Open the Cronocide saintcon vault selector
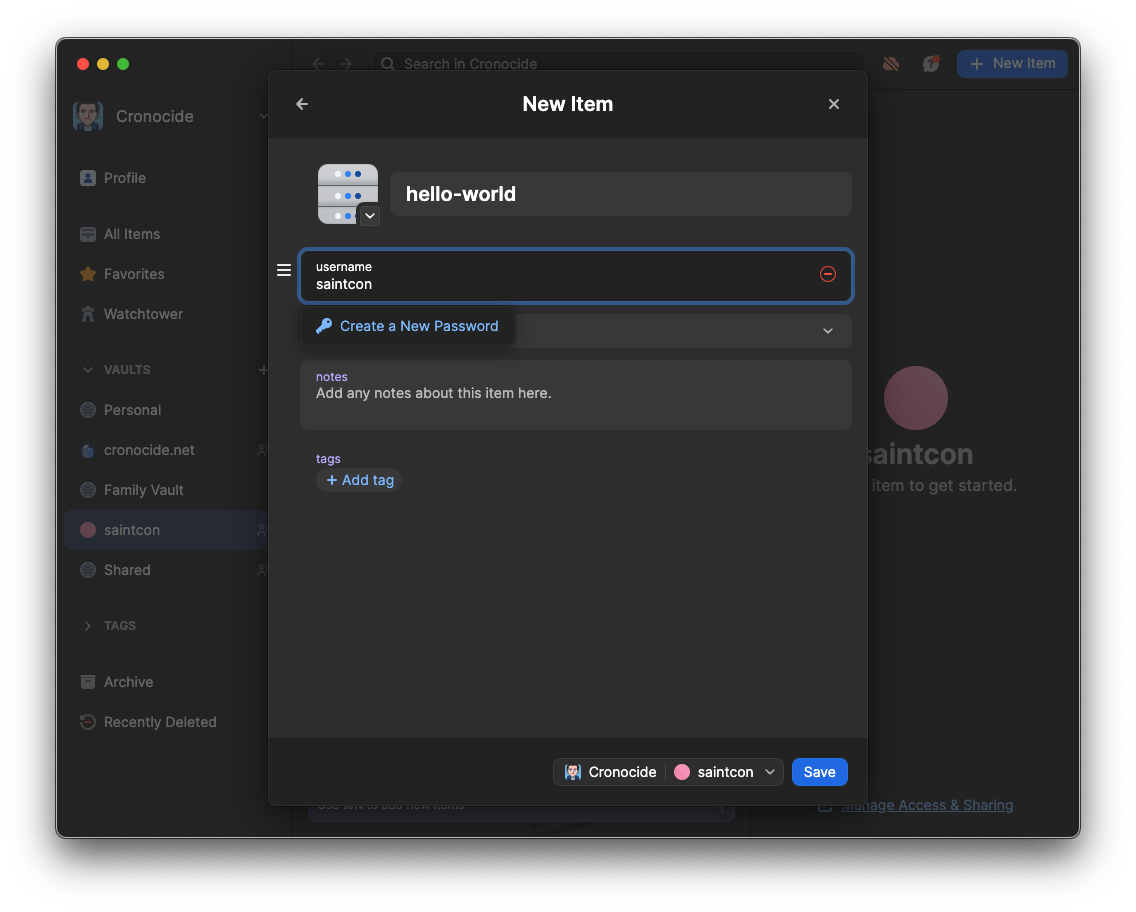The image size is (1136, 912). pyautogui.click(x=668, y=772)
